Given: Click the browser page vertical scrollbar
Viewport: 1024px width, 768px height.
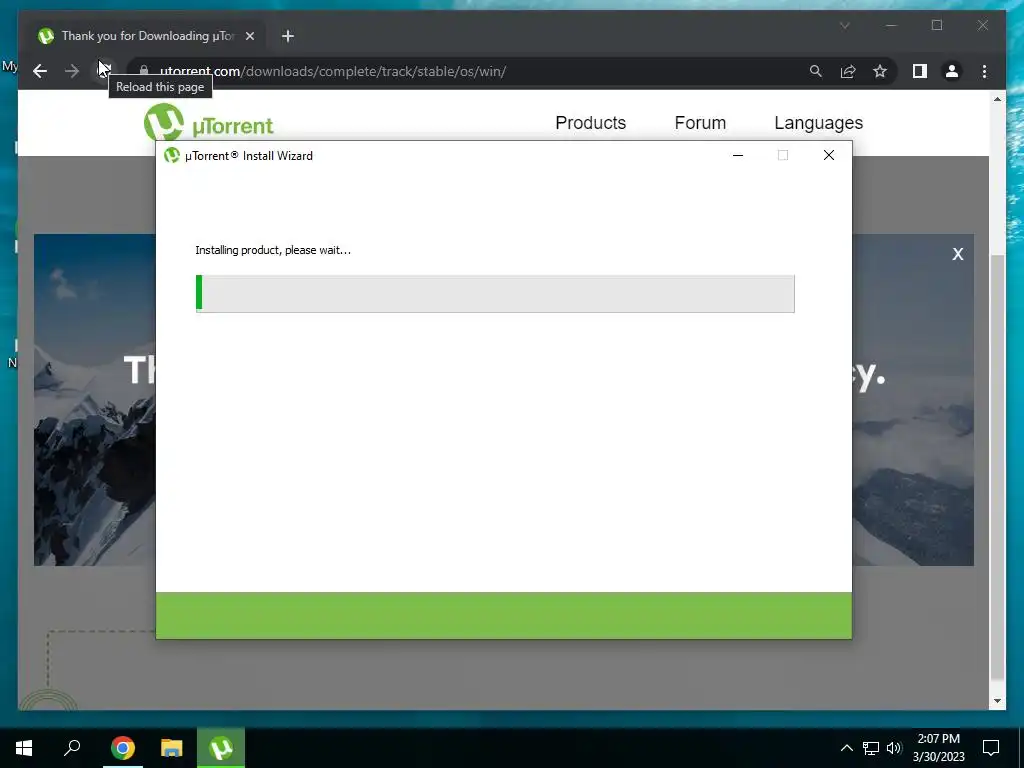Looking at the screenshot, I should pos(997,467).
